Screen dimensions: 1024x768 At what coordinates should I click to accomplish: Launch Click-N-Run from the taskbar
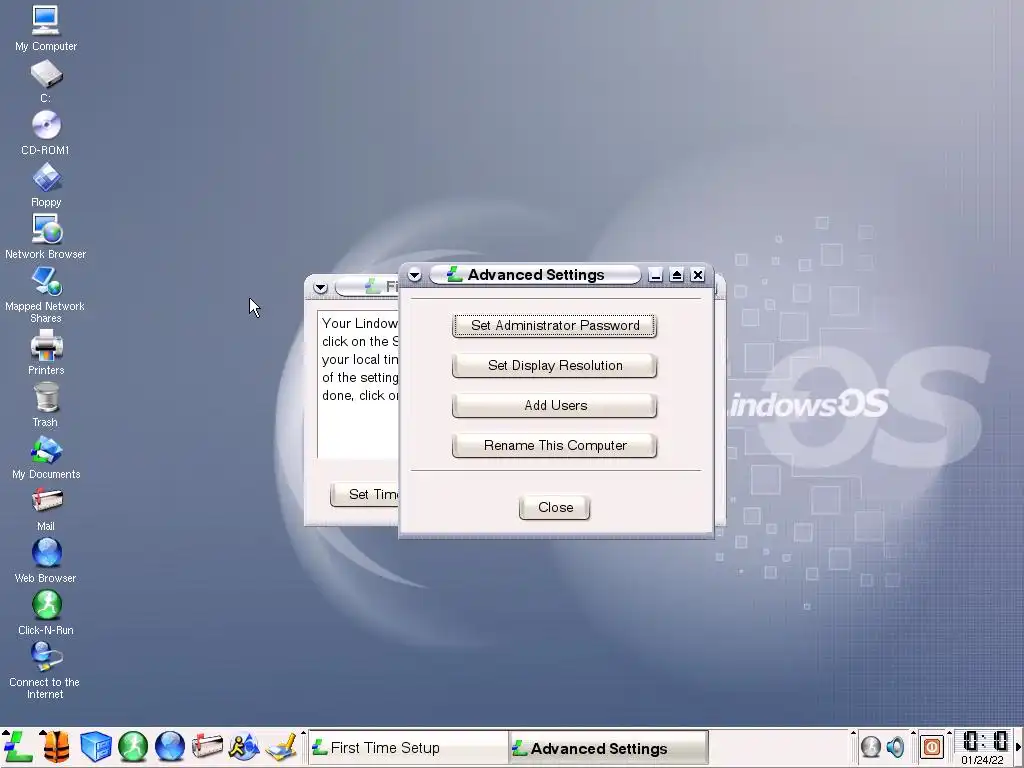(x=133, y=747)
